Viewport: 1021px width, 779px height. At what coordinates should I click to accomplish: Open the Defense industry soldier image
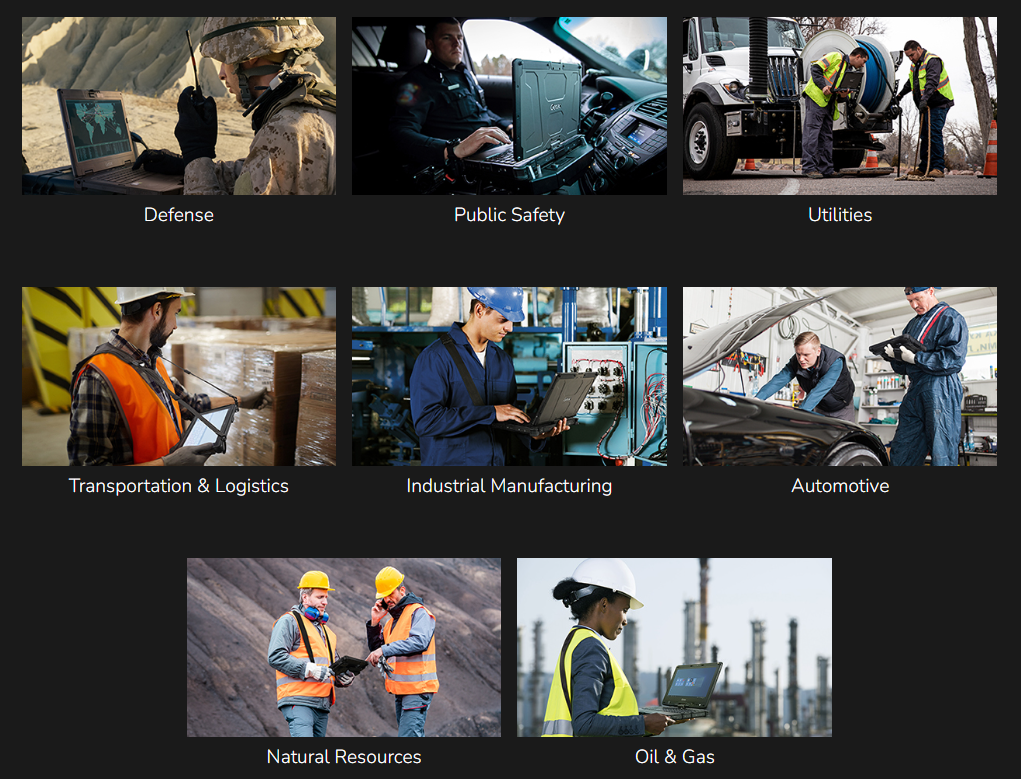pyautogui.click(x=179, y=106)
